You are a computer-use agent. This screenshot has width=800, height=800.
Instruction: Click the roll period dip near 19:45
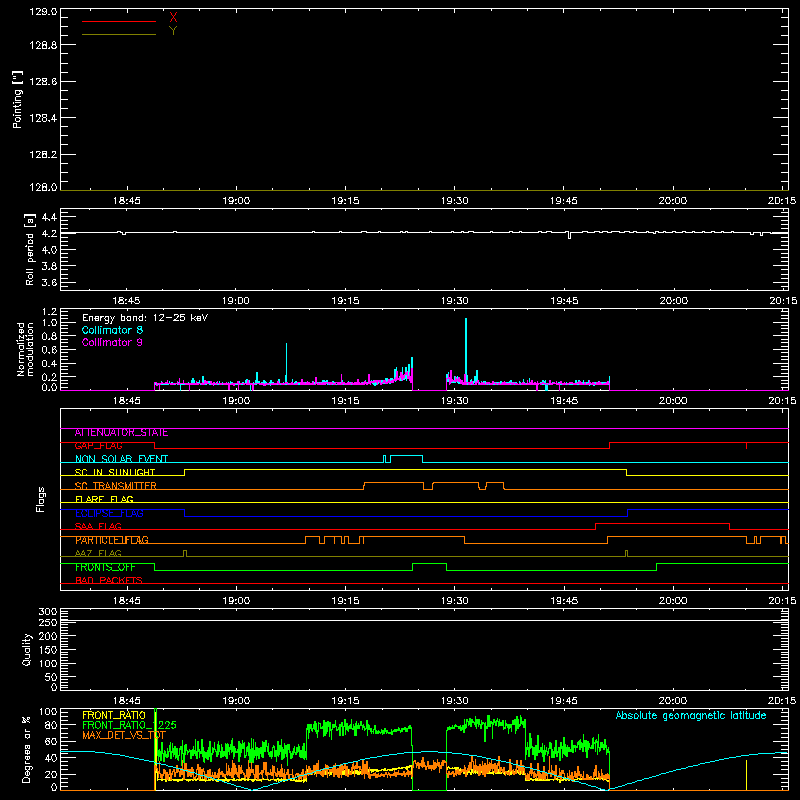coord(569,235)
